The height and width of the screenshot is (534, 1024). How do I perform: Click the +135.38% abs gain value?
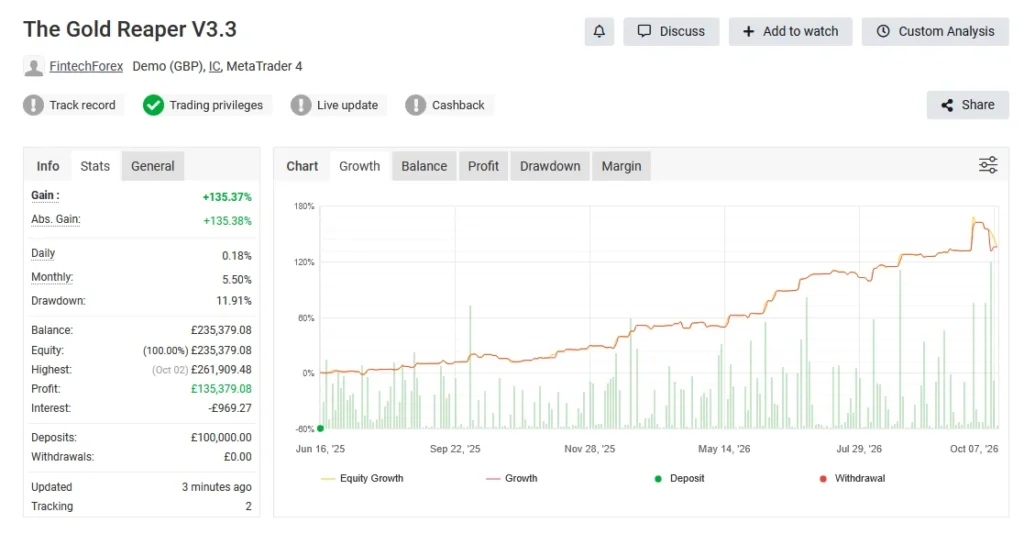(227, 221)
